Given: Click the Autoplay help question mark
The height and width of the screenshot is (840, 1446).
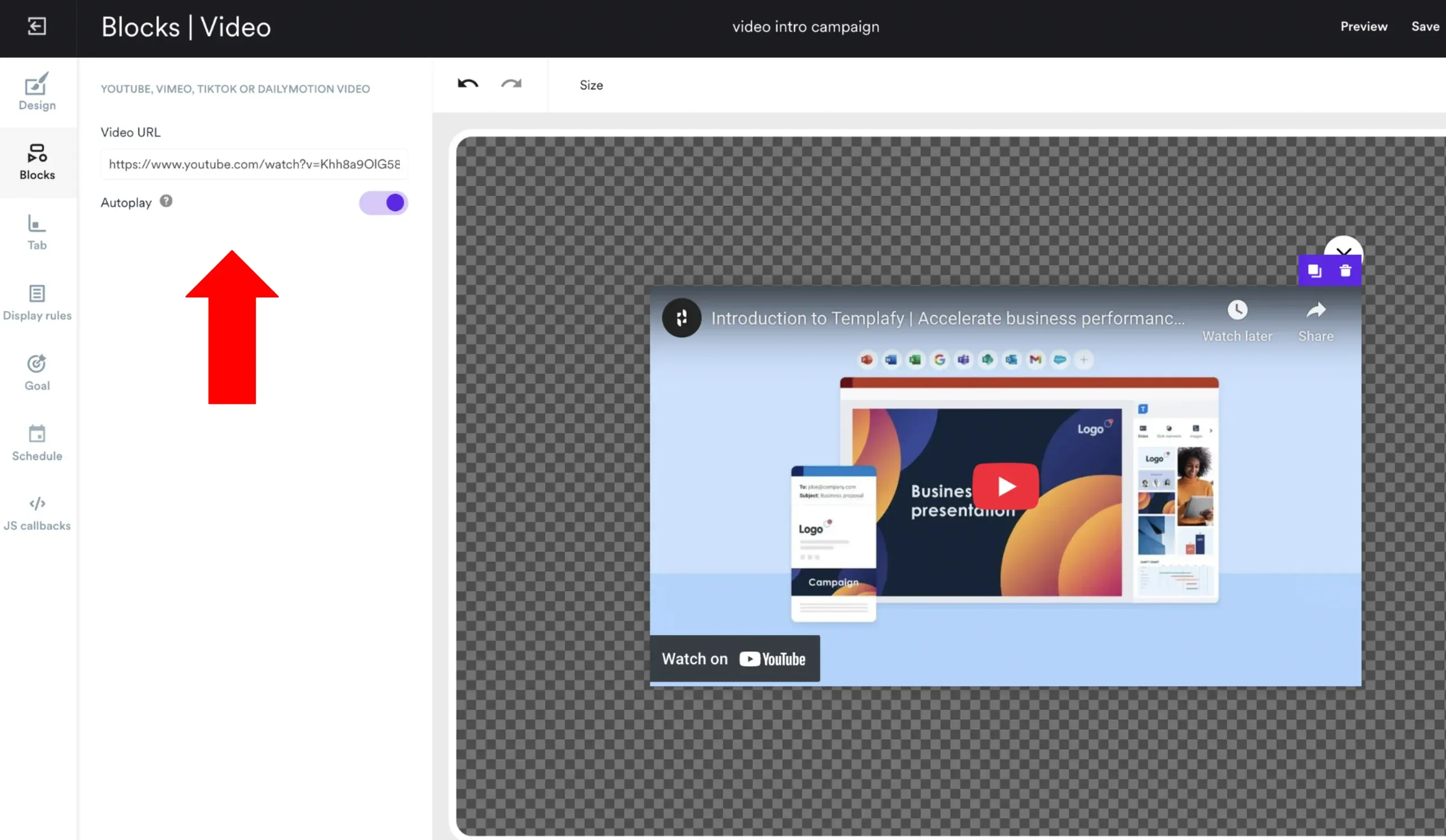Looking at the screenshot, I should pos(166,201).
